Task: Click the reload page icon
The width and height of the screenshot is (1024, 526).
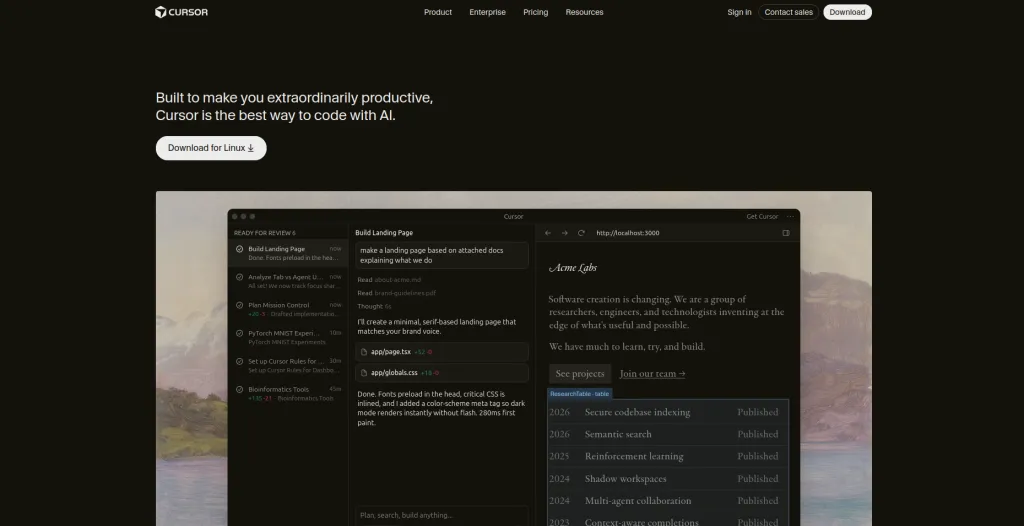Action: click(x=581, y=233)
